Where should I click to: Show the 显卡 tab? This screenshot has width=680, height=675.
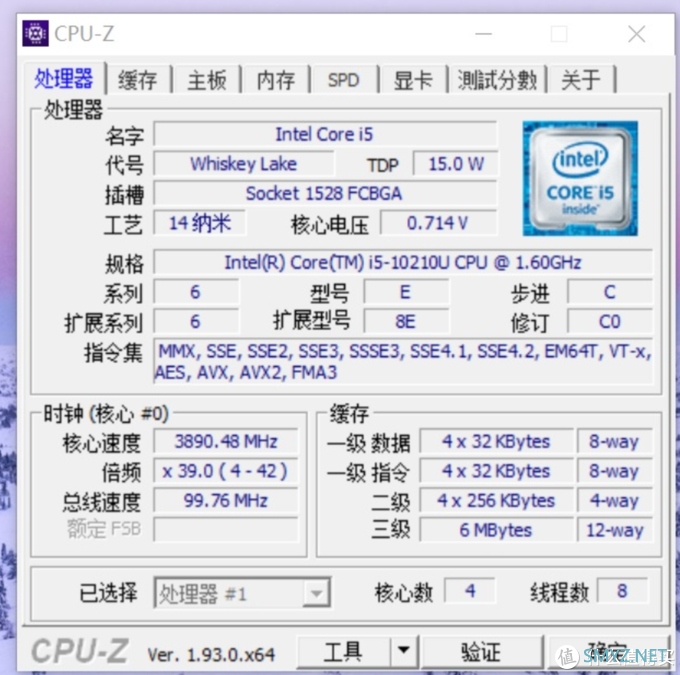pos(411,80)
